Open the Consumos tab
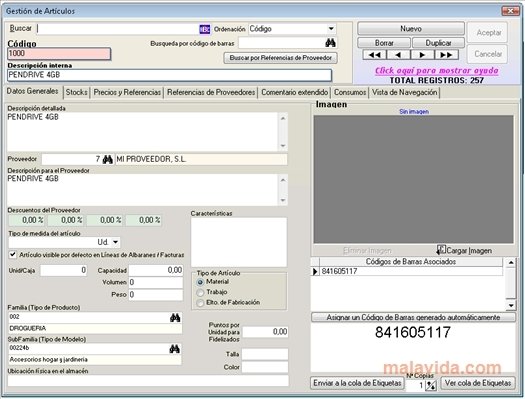Image resolution: width=525 pixels, height=399 pixels. (350, 92)
